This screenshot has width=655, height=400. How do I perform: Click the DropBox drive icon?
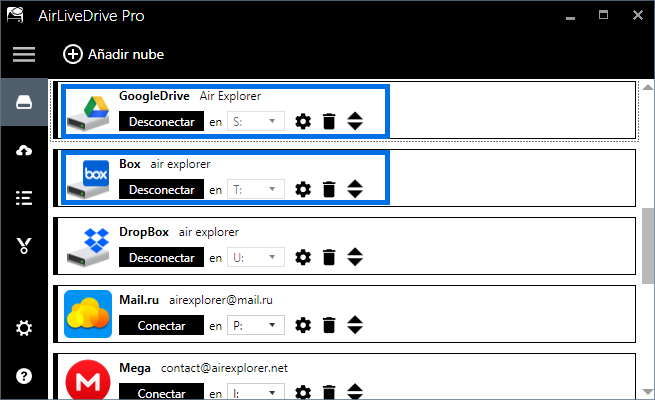(x=88, y=247)
